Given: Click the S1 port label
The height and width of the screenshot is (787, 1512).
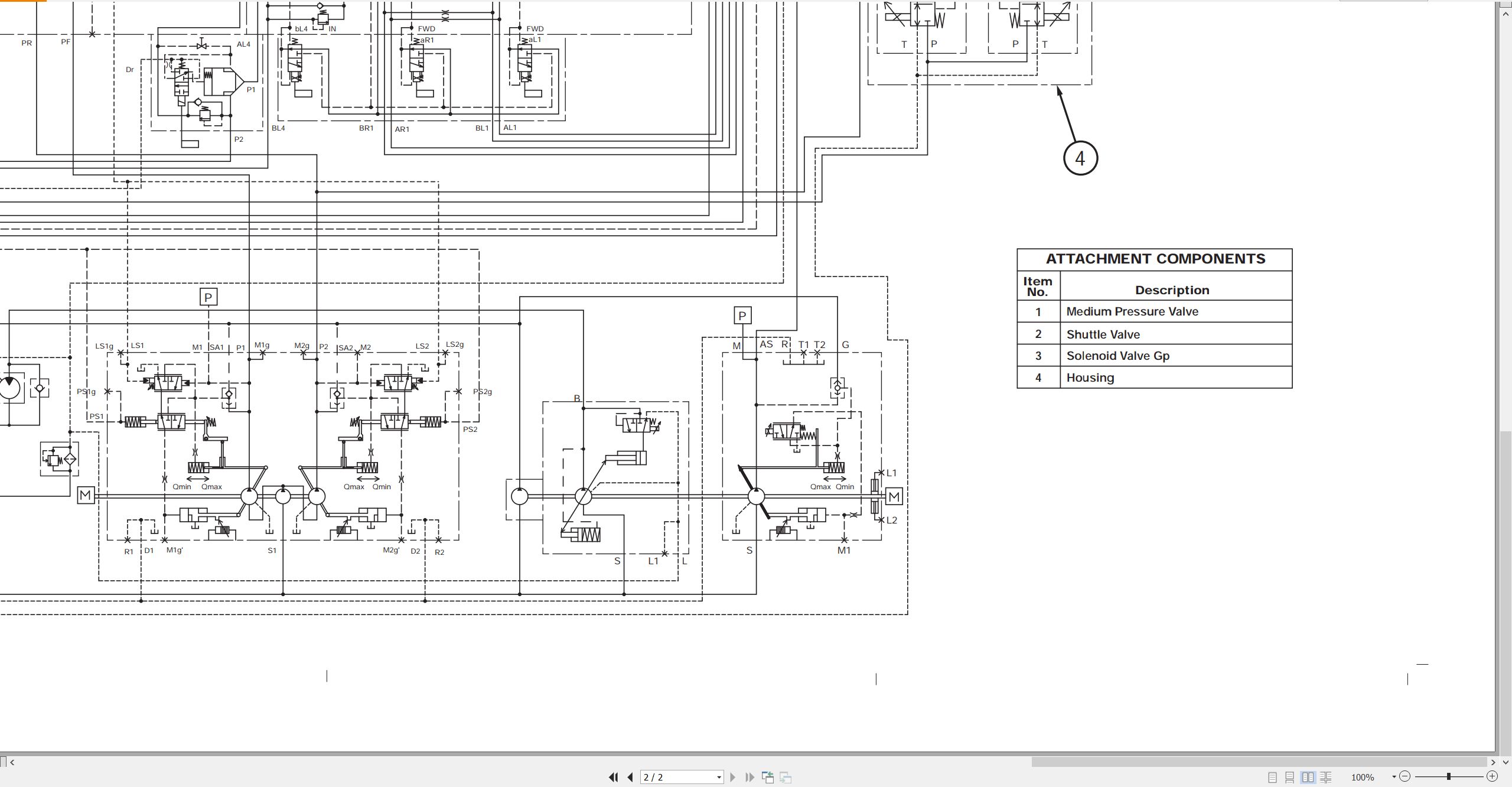Looking at the screenshot, I should 272,550.
